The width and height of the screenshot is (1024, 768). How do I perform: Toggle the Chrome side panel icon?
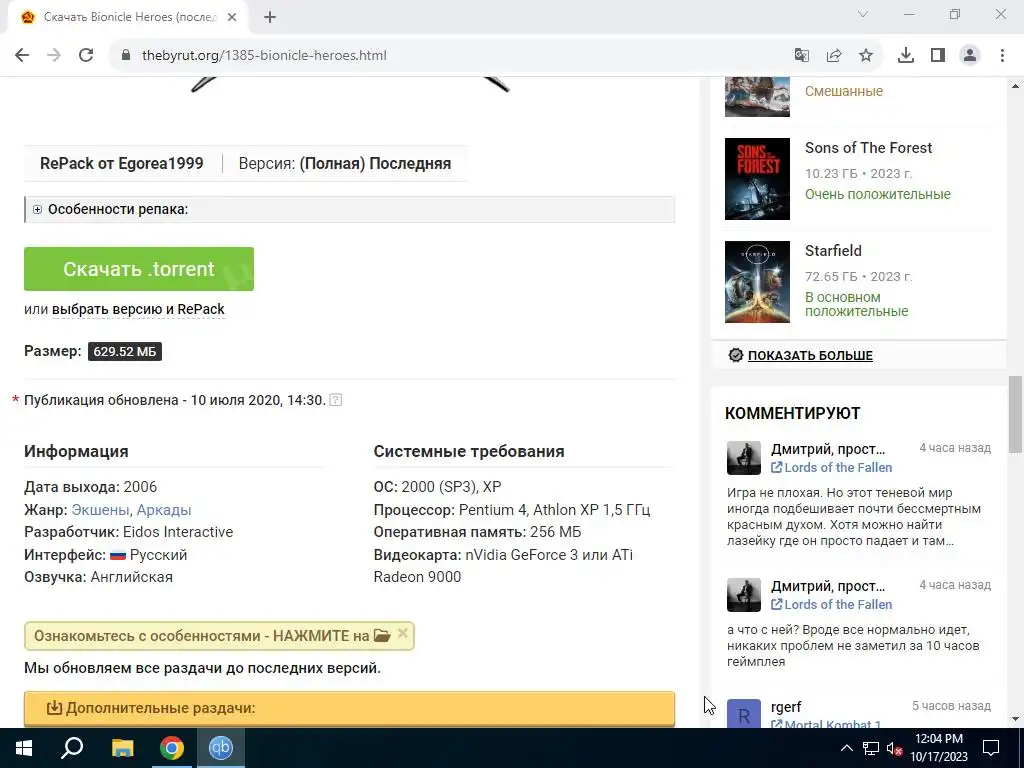(938, 56)
